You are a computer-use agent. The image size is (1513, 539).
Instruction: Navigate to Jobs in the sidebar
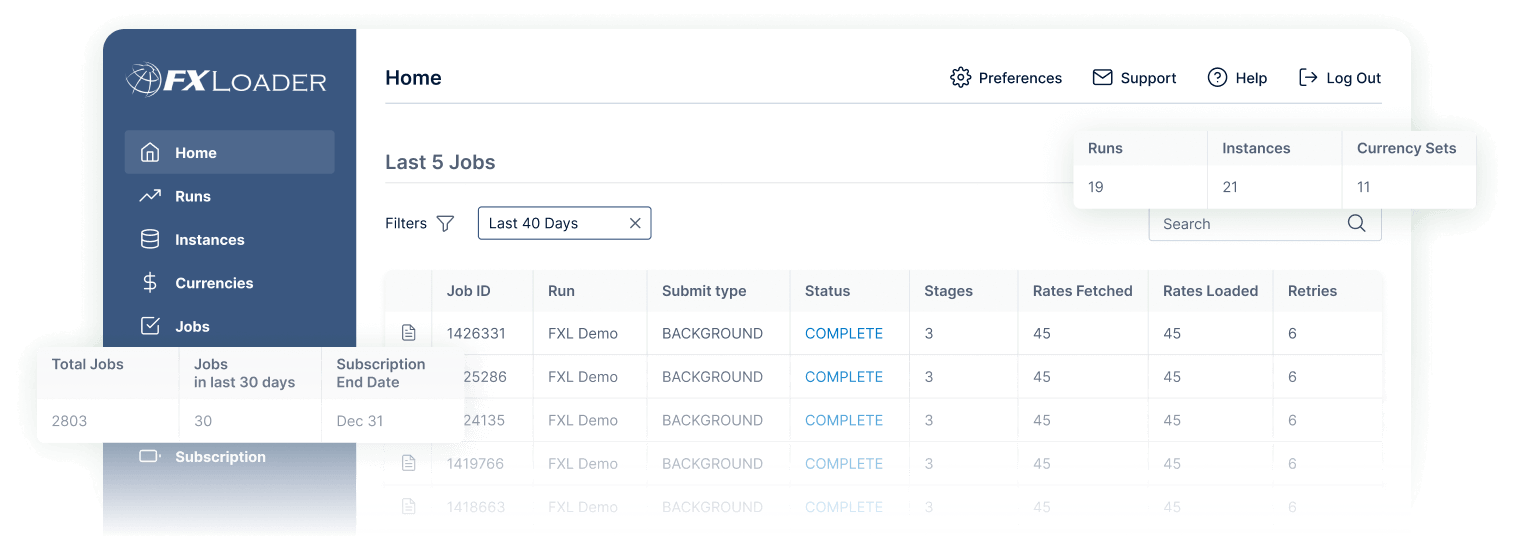pyautogui.click(x=192, y=327)
